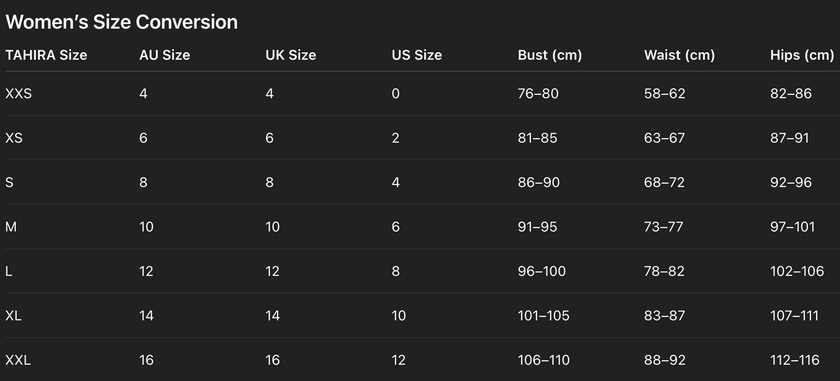Click the M size row label
Viewport: 840px width, 381px height.
tap(11, 227)
